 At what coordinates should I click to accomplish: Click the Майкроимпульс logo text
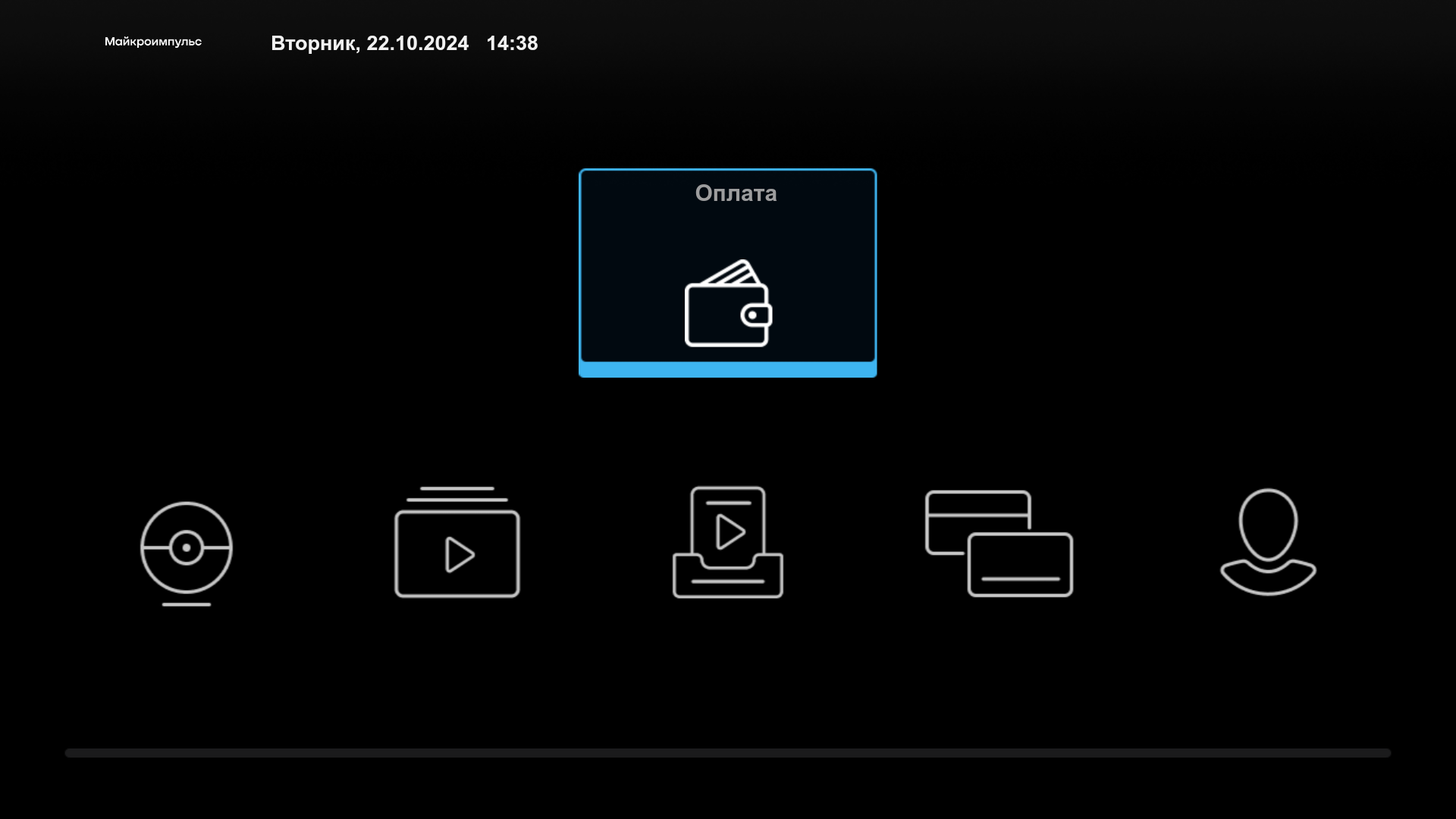153,42
